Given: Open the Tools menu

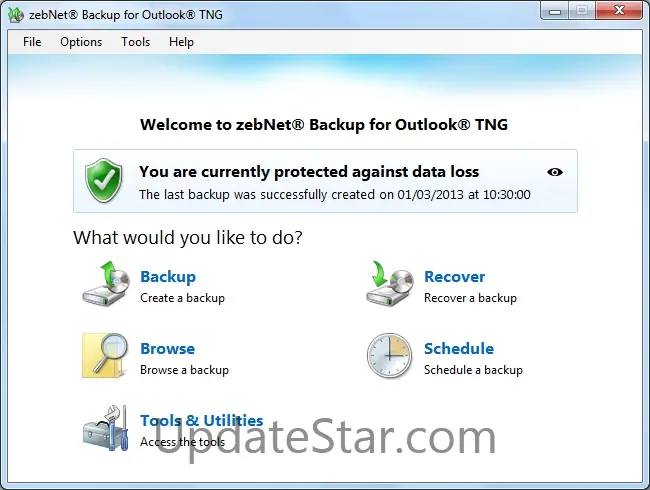Looking at the screenshot, I should pyautogui.click(x=136, y=42).
